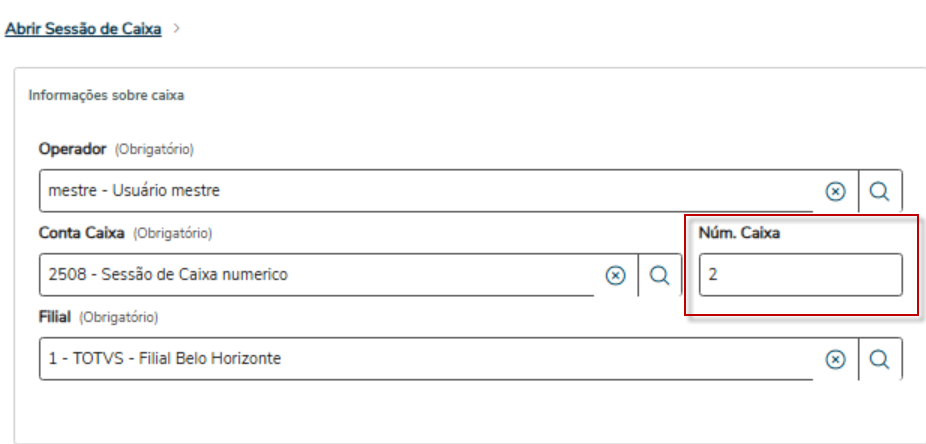Search for a Conta Caixa account
This screenshot has height=444, width=926.
pyautogui.click(x=660, y=275)
